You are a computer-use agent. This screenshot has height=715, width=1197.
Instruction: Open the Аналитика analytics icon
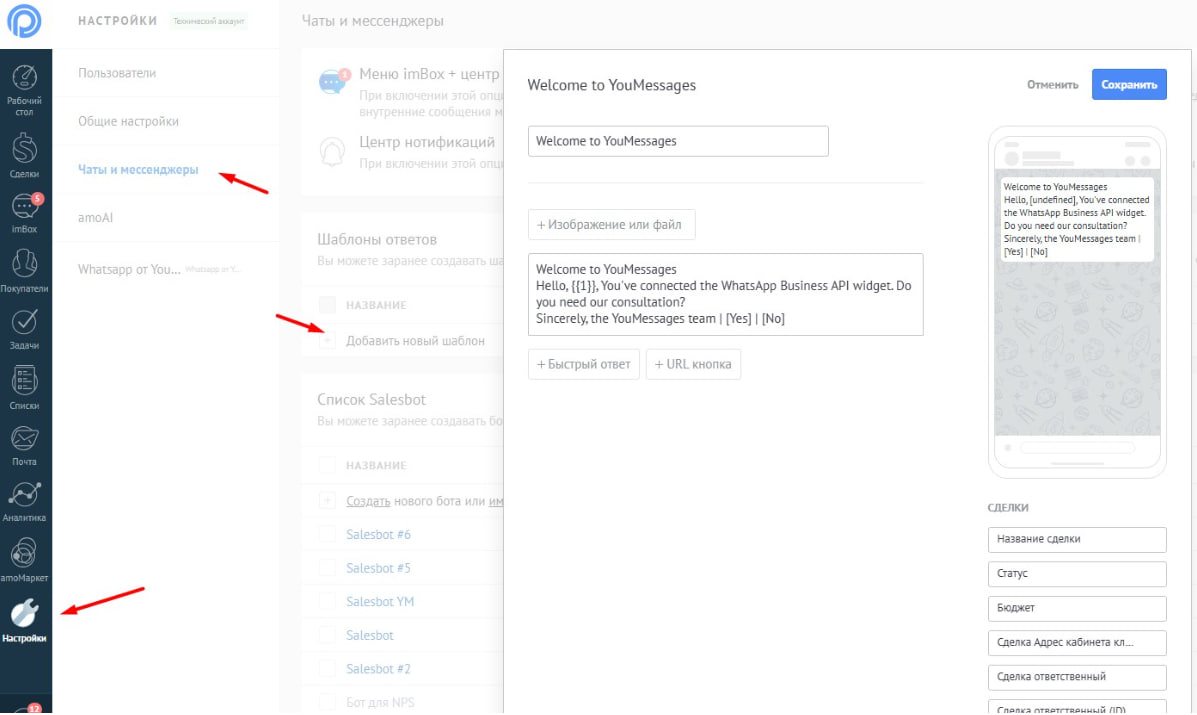tap(26, 497)
